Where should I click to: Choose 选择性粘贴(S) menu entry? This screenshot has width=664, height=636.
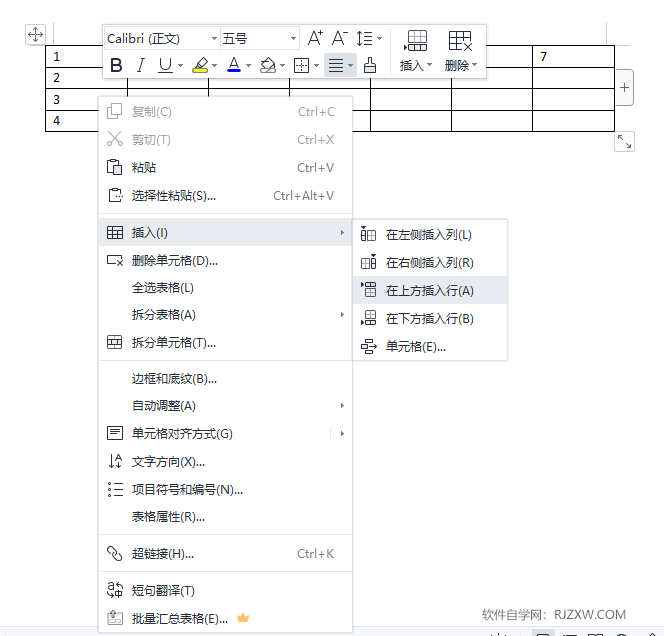225,196
